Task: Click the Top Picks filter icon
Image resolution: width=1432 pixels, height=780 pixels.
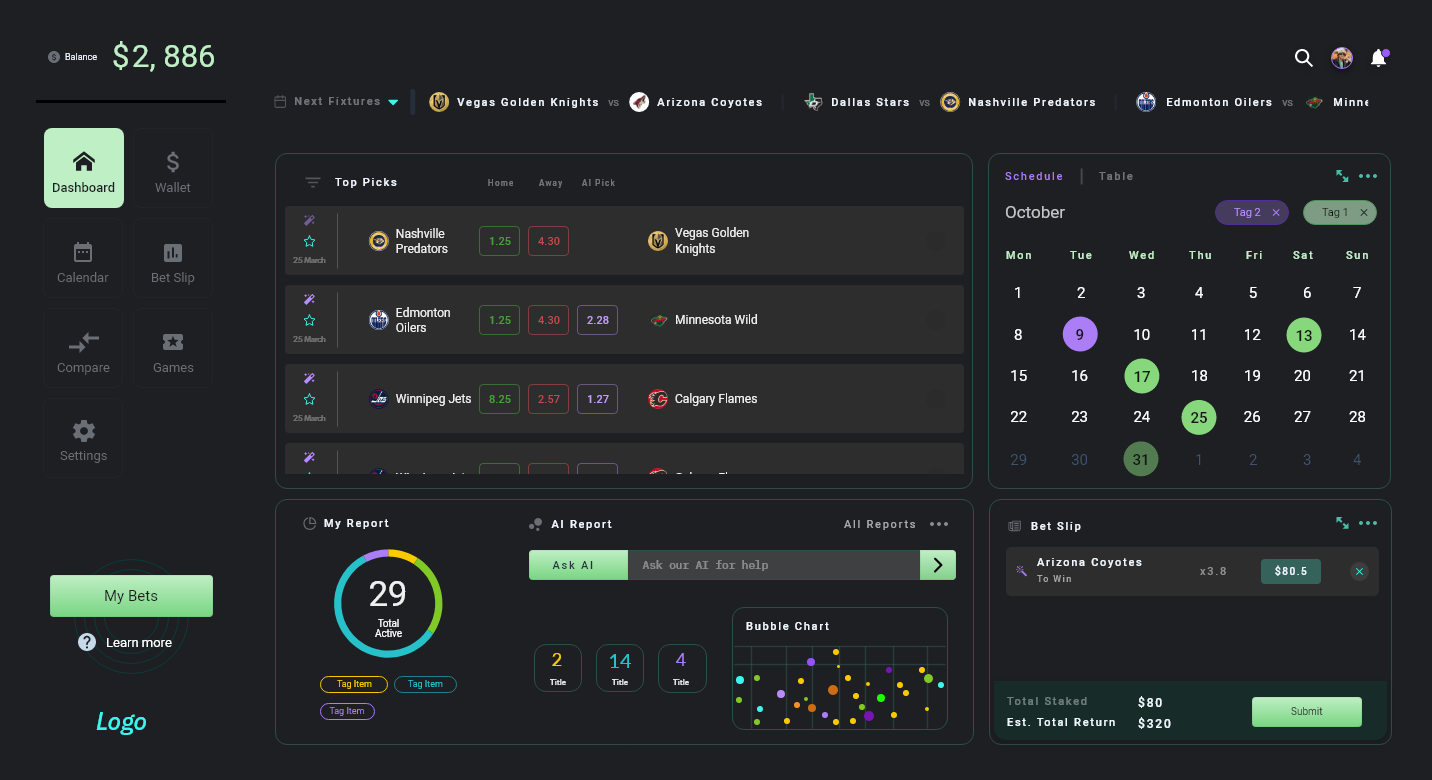Action: click(x=313, y=183)
